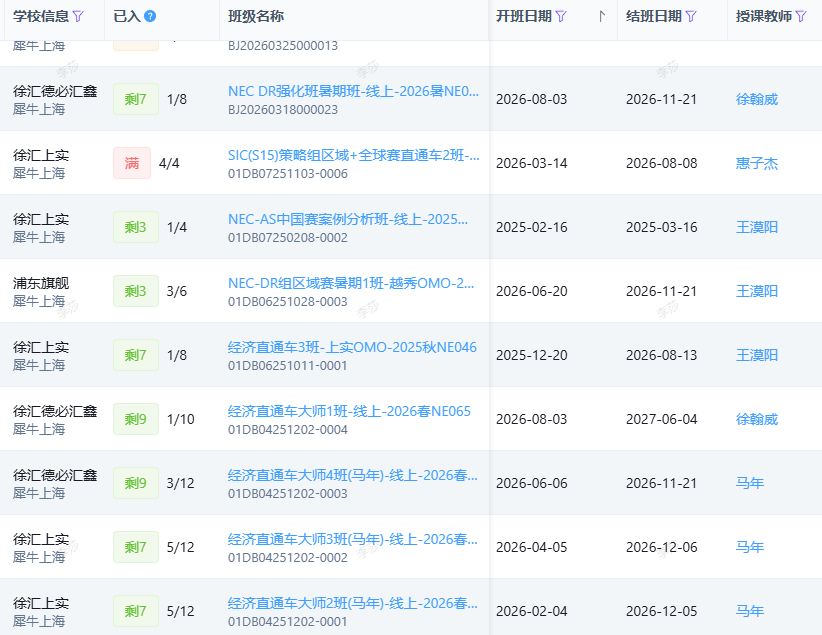Screen dimensions: 822x635
Task: Open class NEC DR强化班暑期班-线上 link
Action: tap(353, 91)
